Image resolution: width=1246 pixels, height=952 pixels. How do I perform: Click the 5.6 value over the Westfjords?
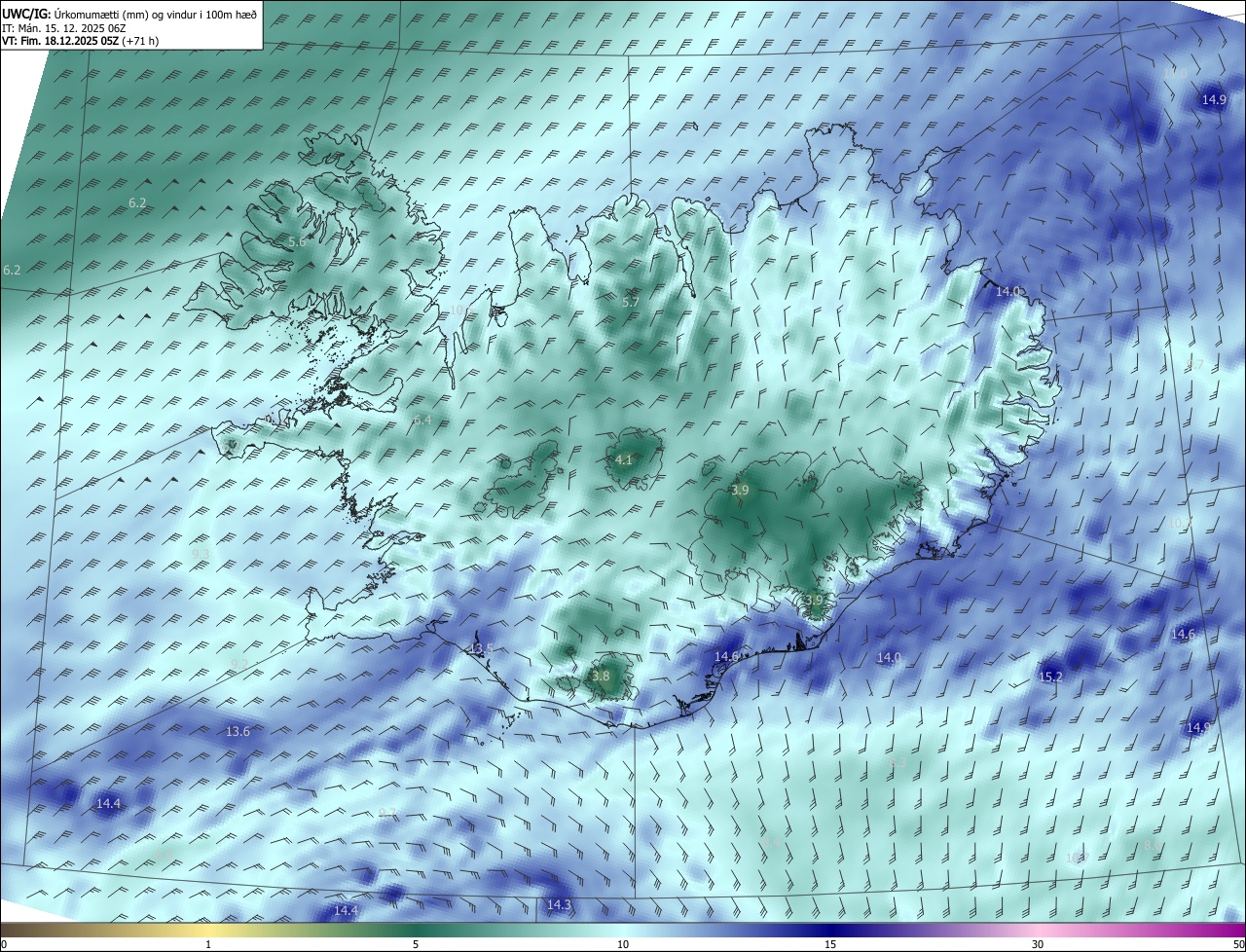point(297,241)
